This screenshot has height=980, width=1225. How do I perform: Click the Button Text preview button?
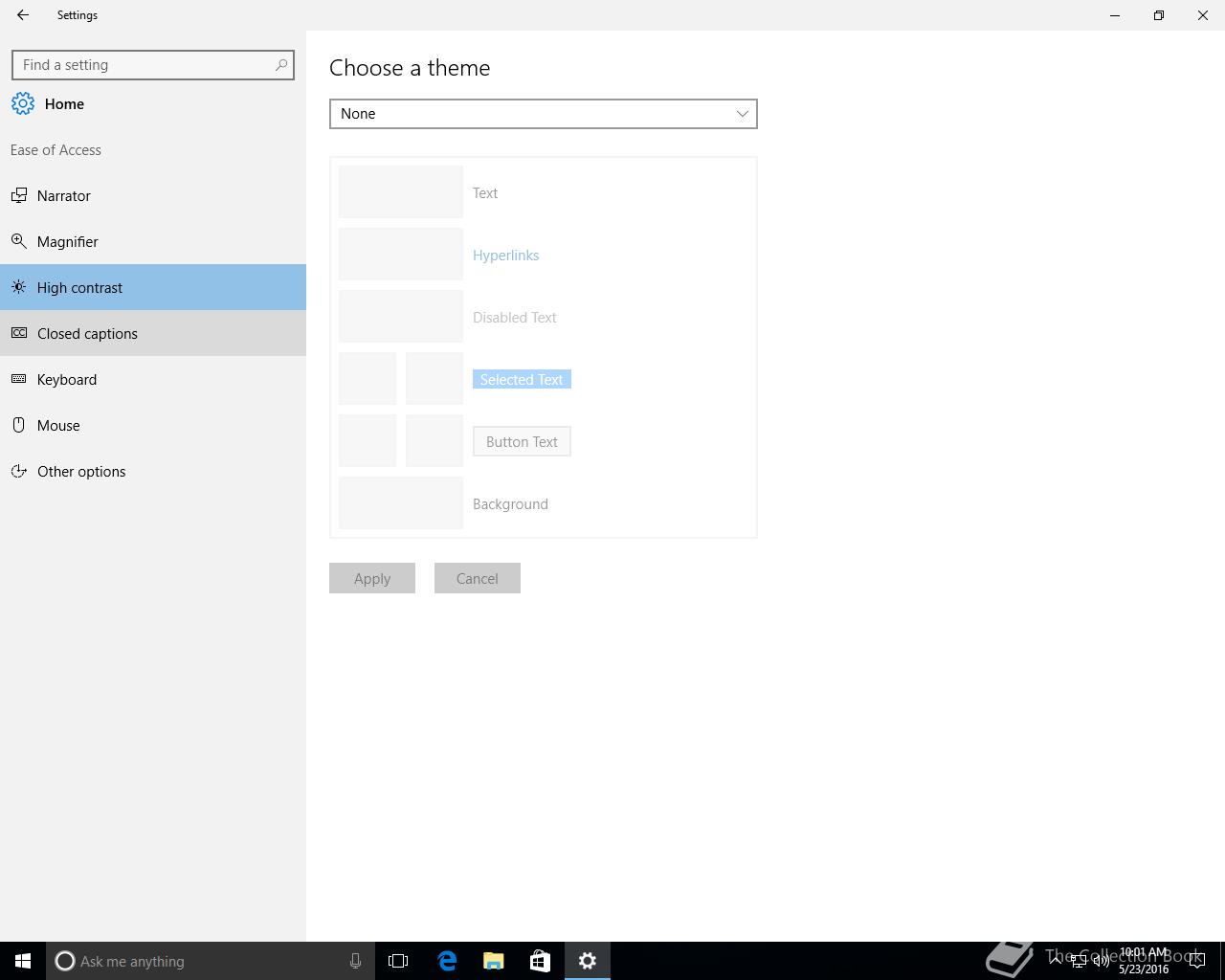click(x=522, y=441)
